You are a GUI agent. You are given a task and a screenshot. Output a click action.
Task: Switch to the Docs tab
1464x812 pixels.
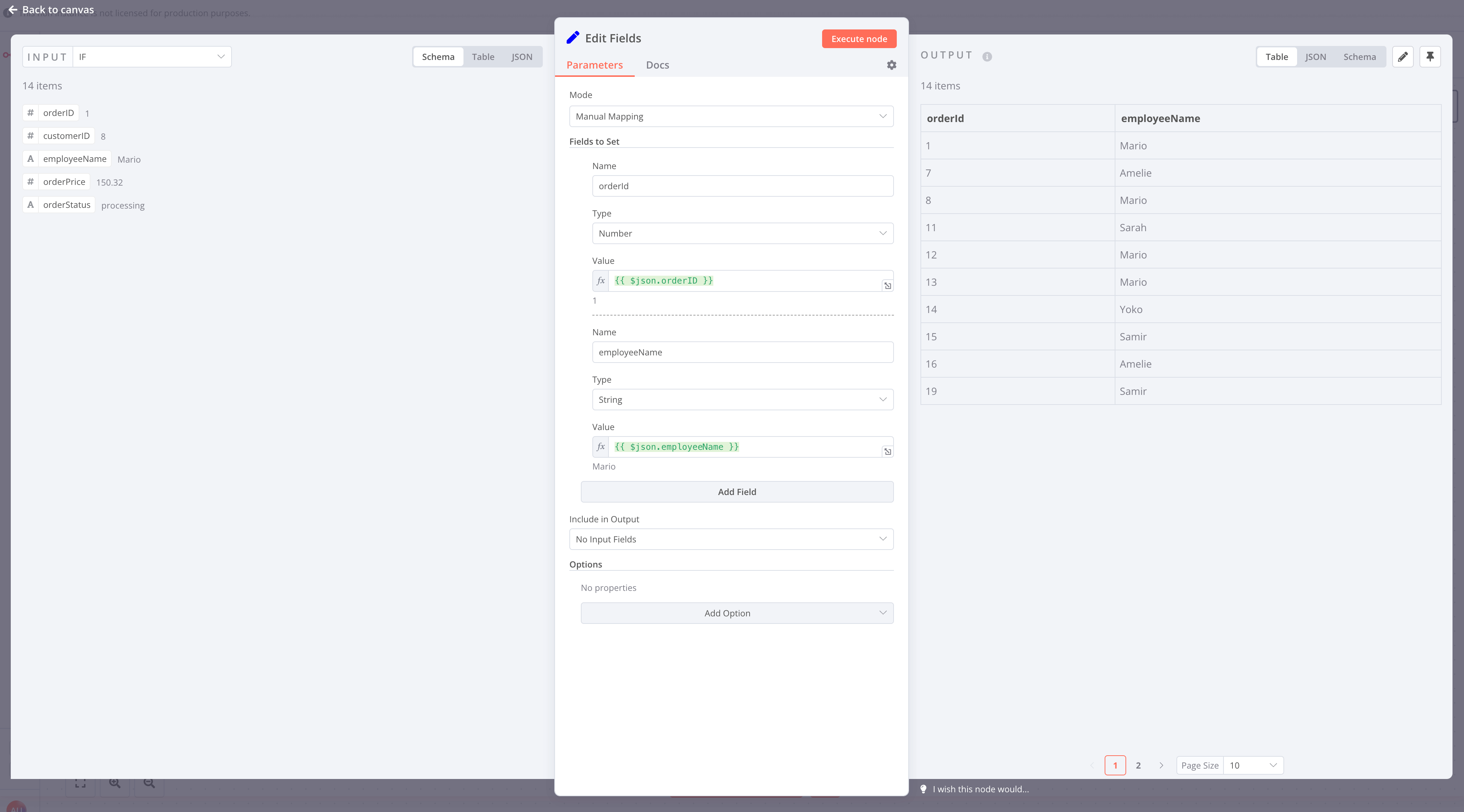(657, 65)
